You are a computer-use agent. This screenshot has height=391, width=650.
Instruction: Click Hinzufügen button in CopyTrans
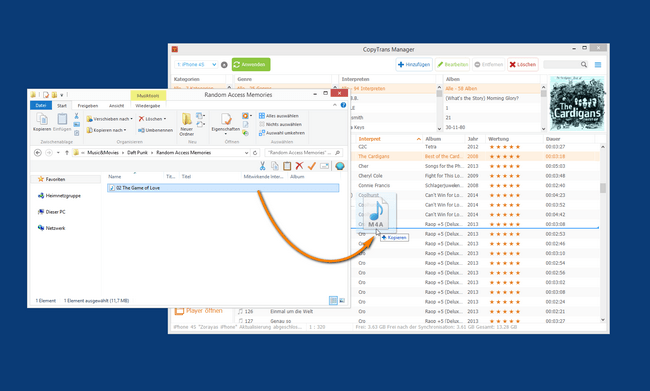coord(414,65)
